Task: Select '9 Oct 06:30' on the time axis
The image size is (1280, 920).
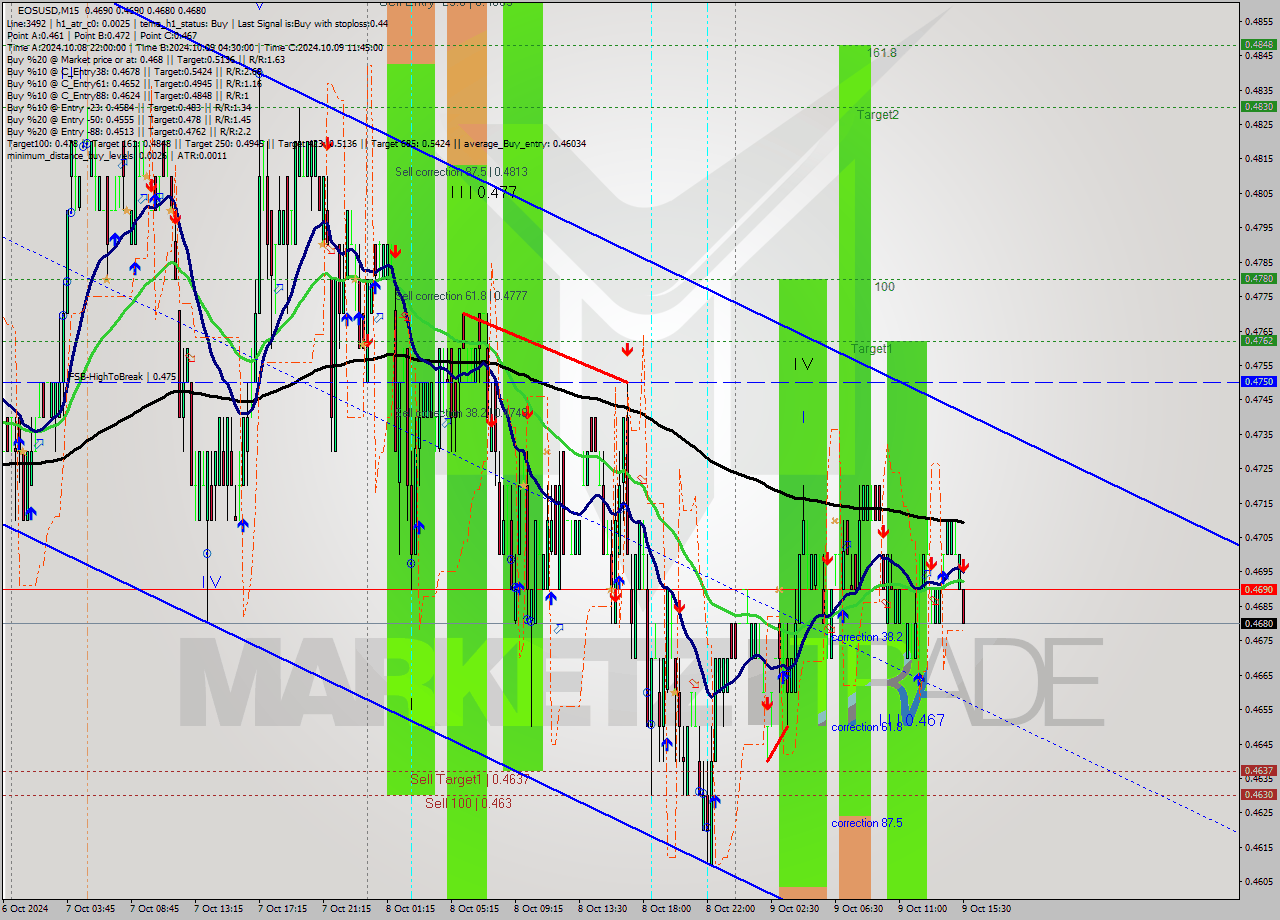Action: (858, 909)
